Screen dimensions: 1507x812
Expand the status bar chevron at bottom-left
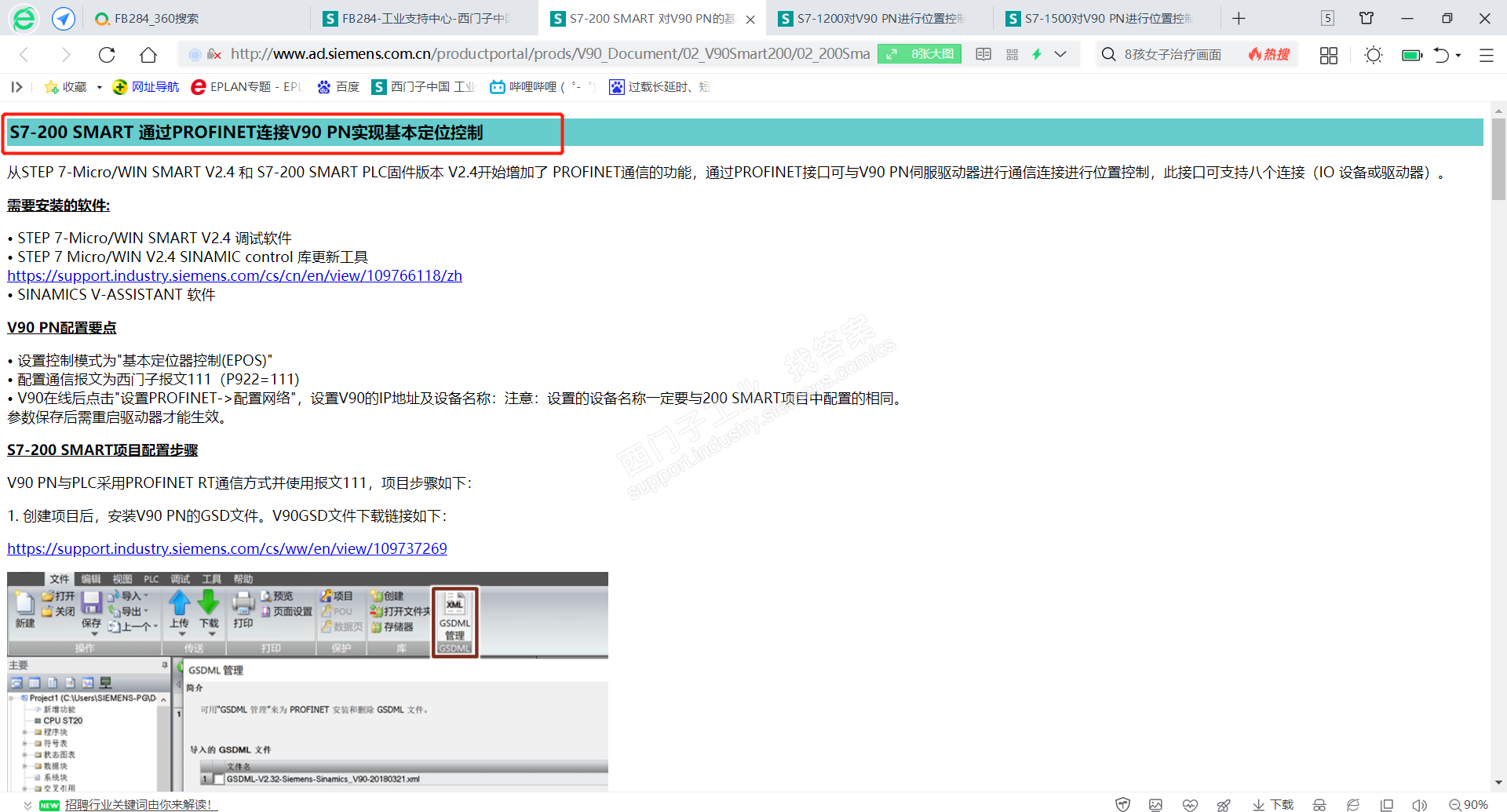pos(27,805)
